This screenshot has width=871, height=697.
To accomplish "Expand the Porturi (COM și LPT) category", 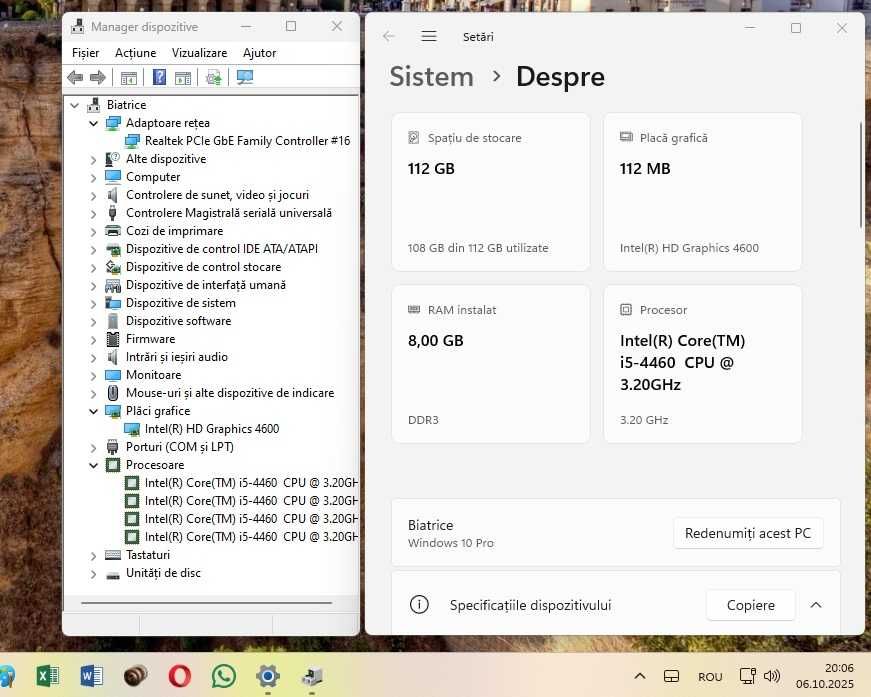I will [x=93, y=448].
